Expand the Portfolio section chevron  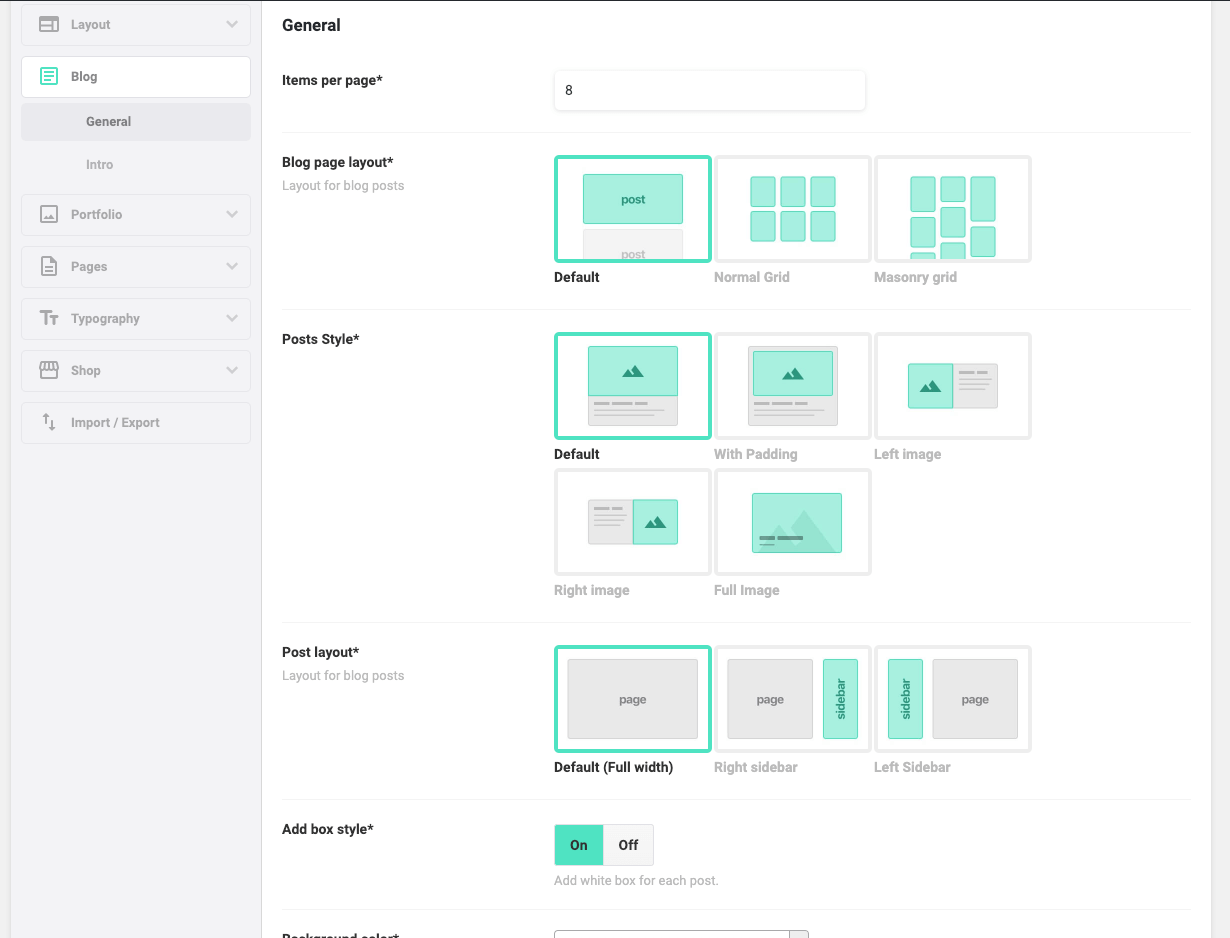(x=232, y=214)
